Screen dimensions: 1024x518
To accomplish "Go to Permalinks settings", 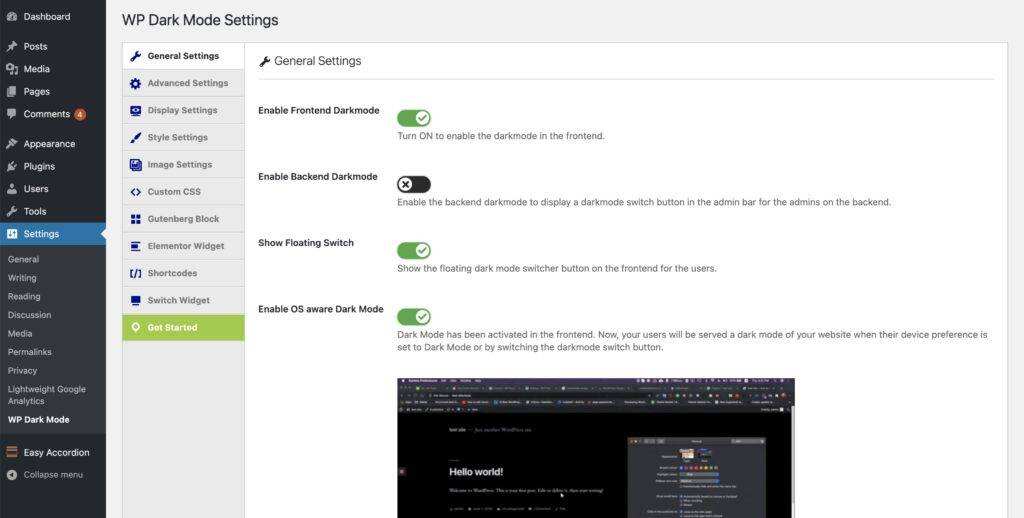I will point(30,352).
